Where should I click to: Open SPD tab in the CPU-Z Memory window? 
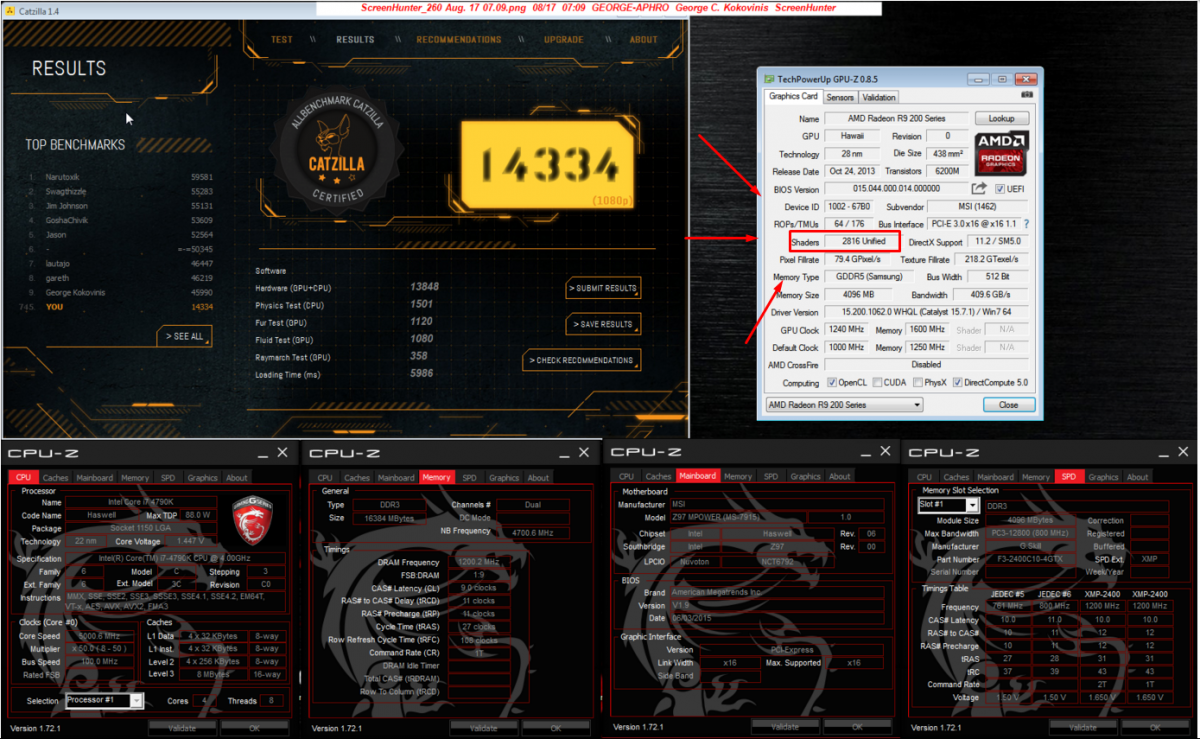(x=469, y=478)
